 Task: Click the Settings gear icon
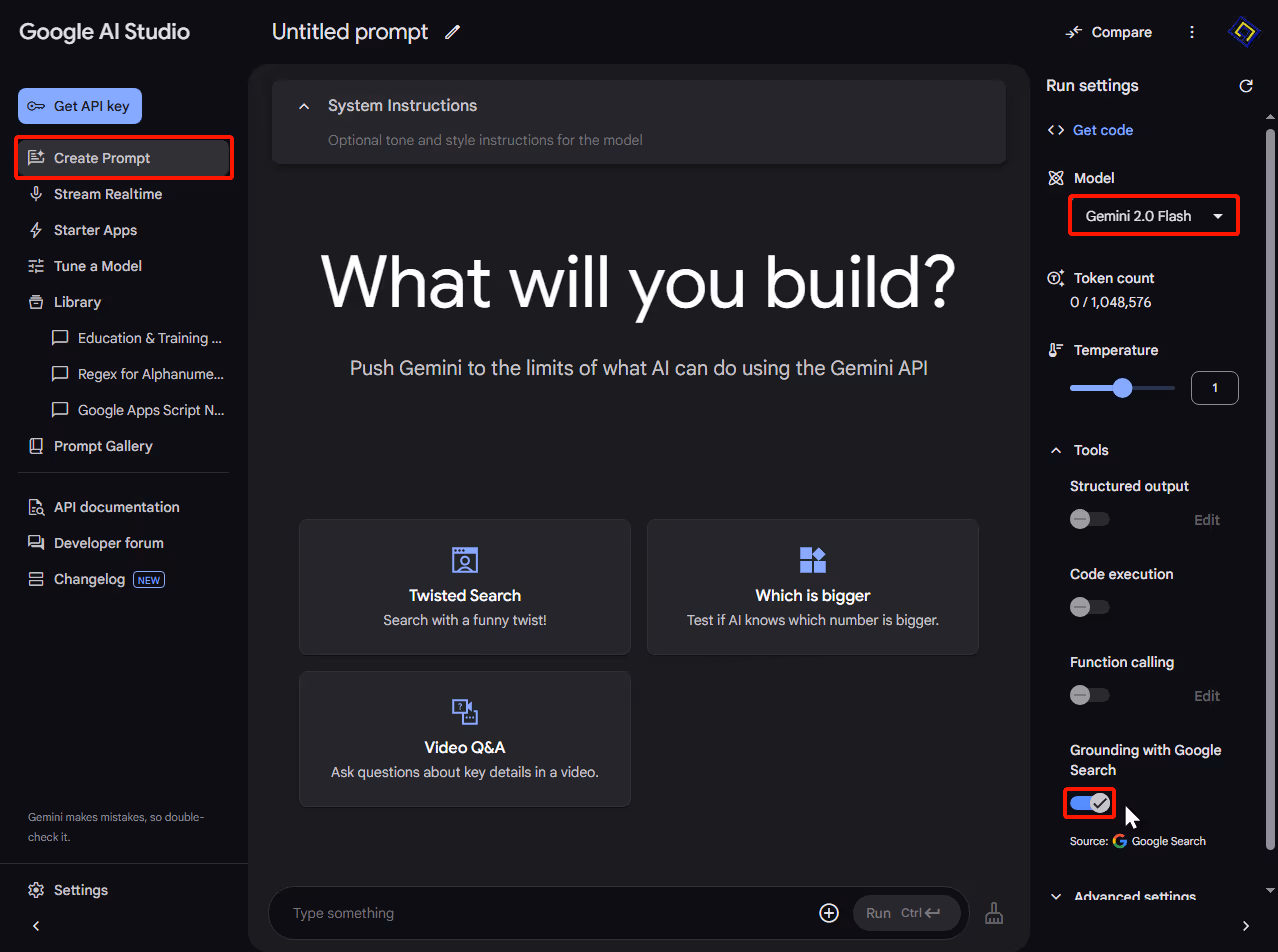[36, 890]
